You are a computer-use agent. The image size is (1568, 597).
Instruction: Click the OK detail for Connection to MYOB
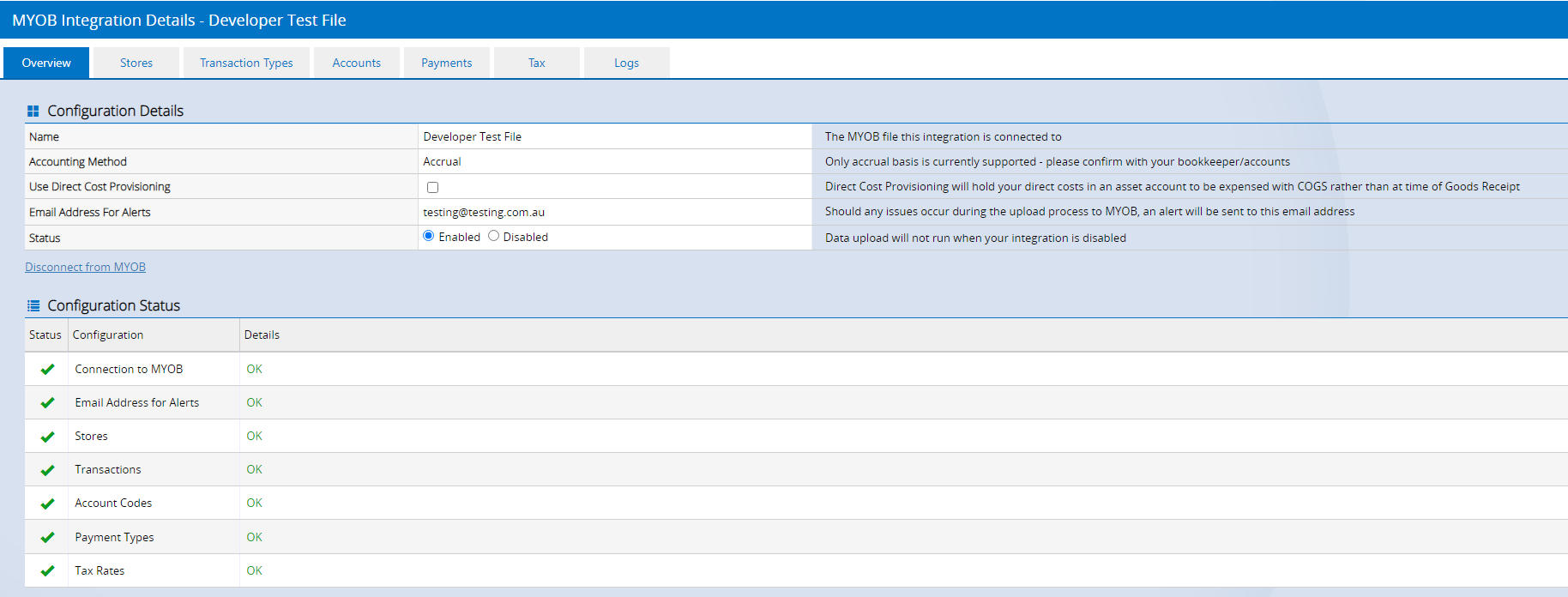[254, 369]
